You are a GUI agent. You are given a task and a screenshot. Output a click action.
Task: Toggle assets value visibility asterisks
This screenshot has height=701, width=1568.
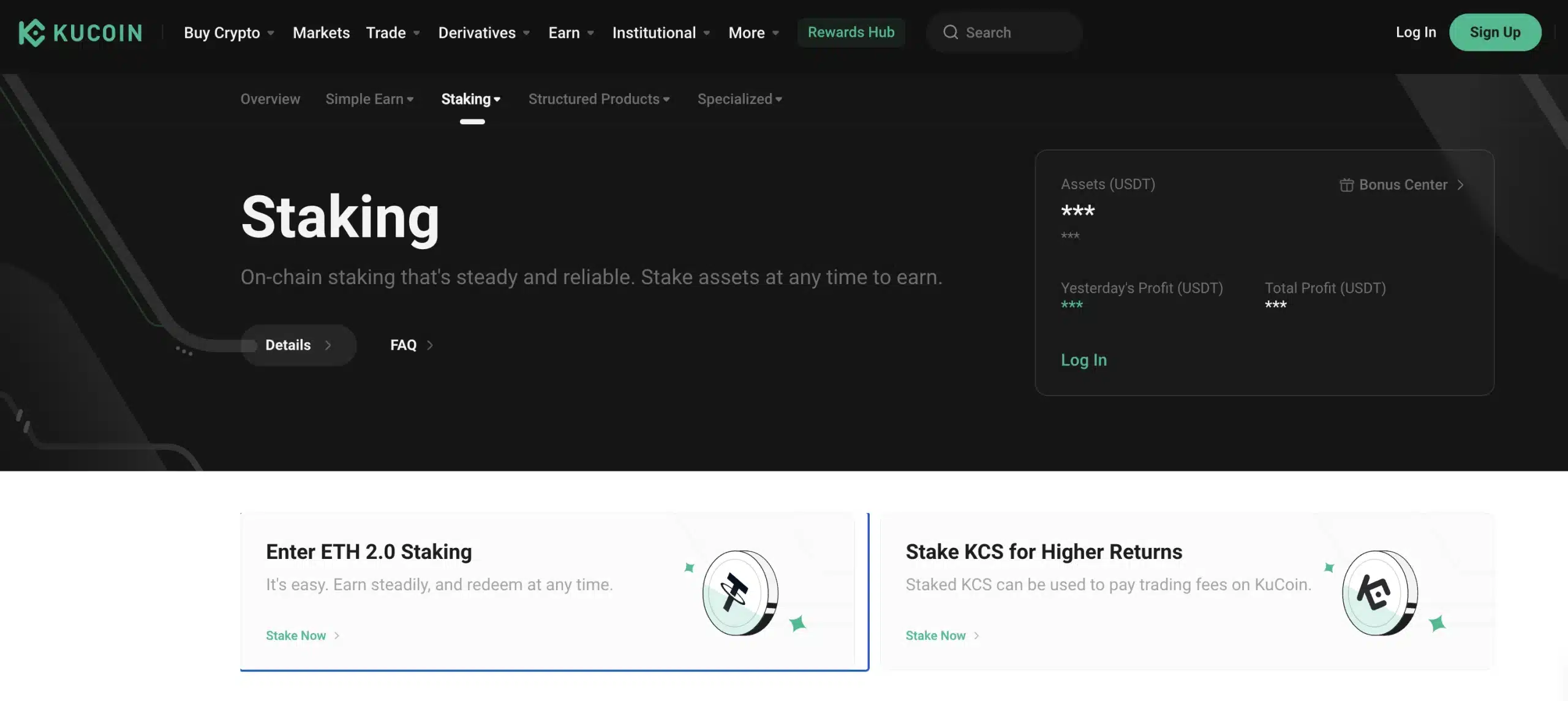pos(1078,212)
